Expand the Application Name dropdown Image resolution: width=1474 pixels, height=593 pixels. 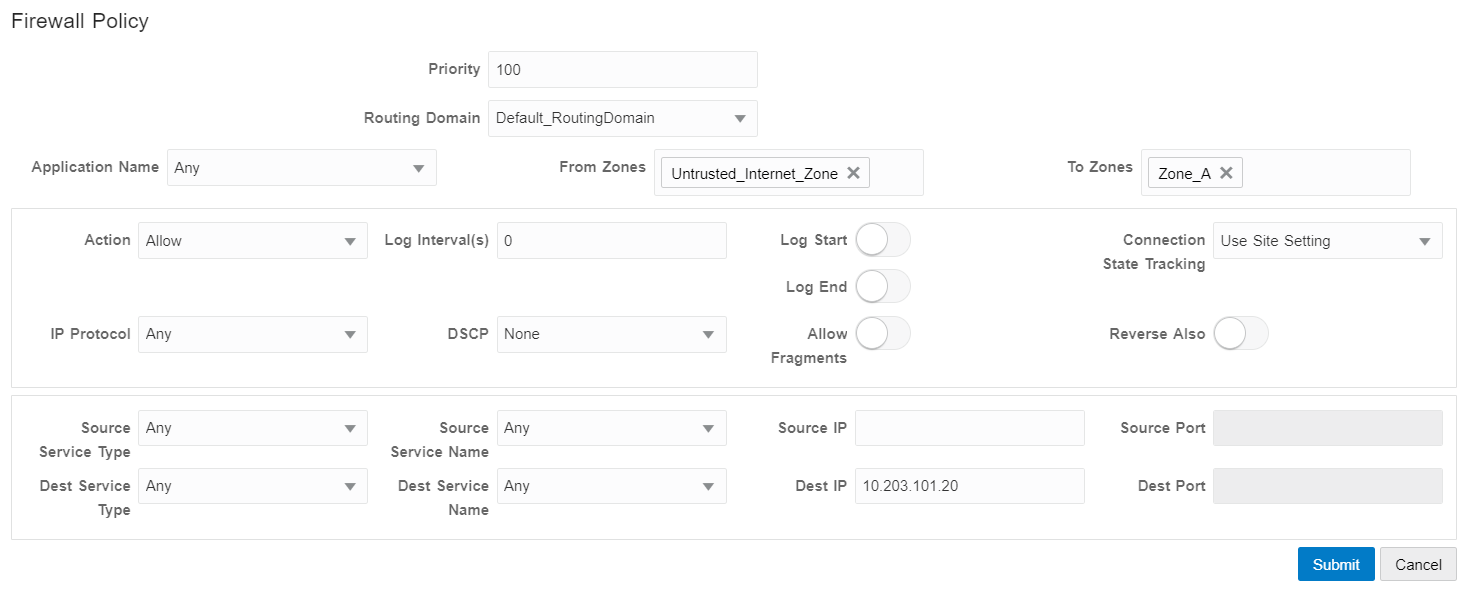click(301, 168)
